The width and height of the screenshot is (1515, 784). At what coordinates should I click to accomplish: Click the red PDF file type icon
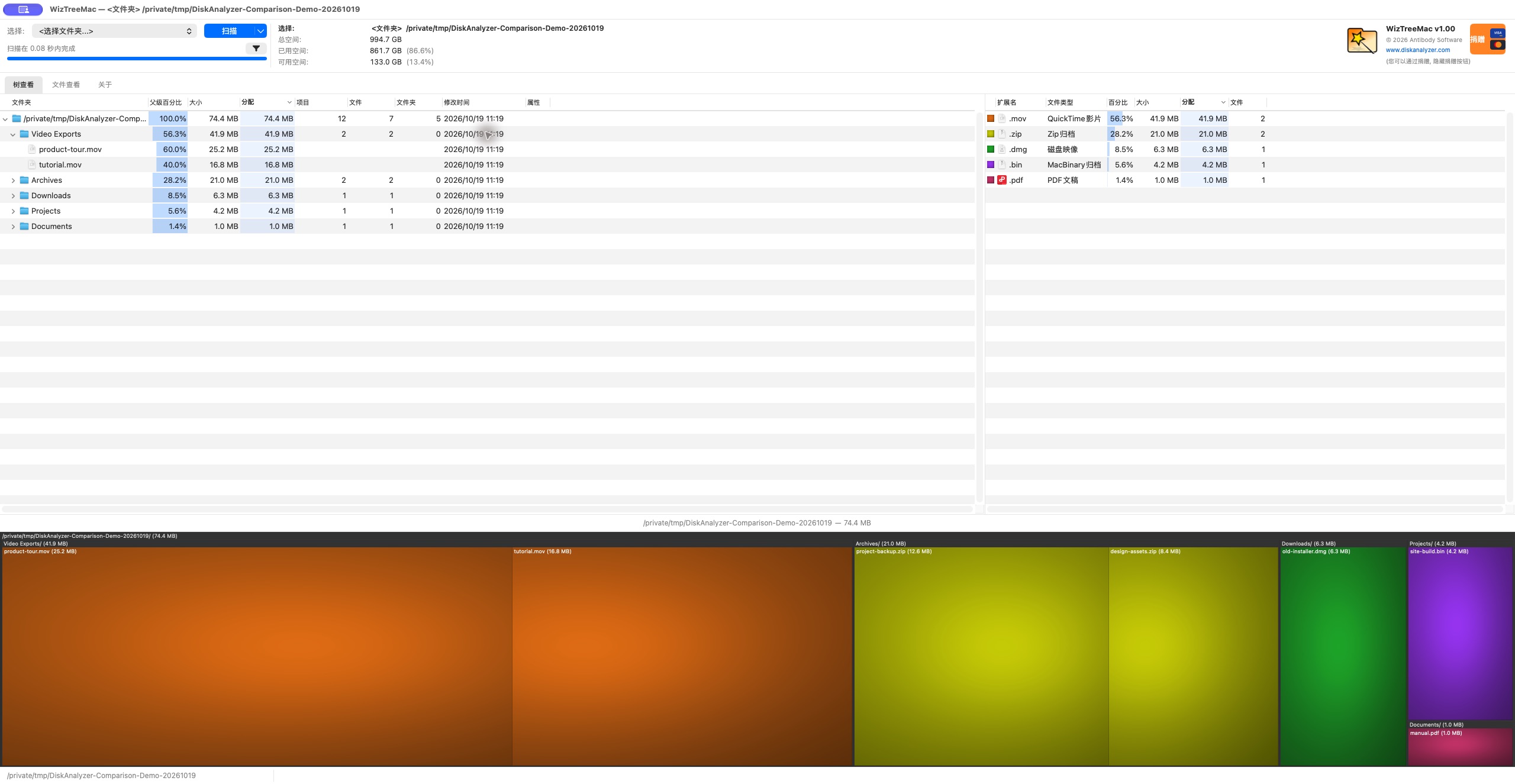[x=1002, y=180]
